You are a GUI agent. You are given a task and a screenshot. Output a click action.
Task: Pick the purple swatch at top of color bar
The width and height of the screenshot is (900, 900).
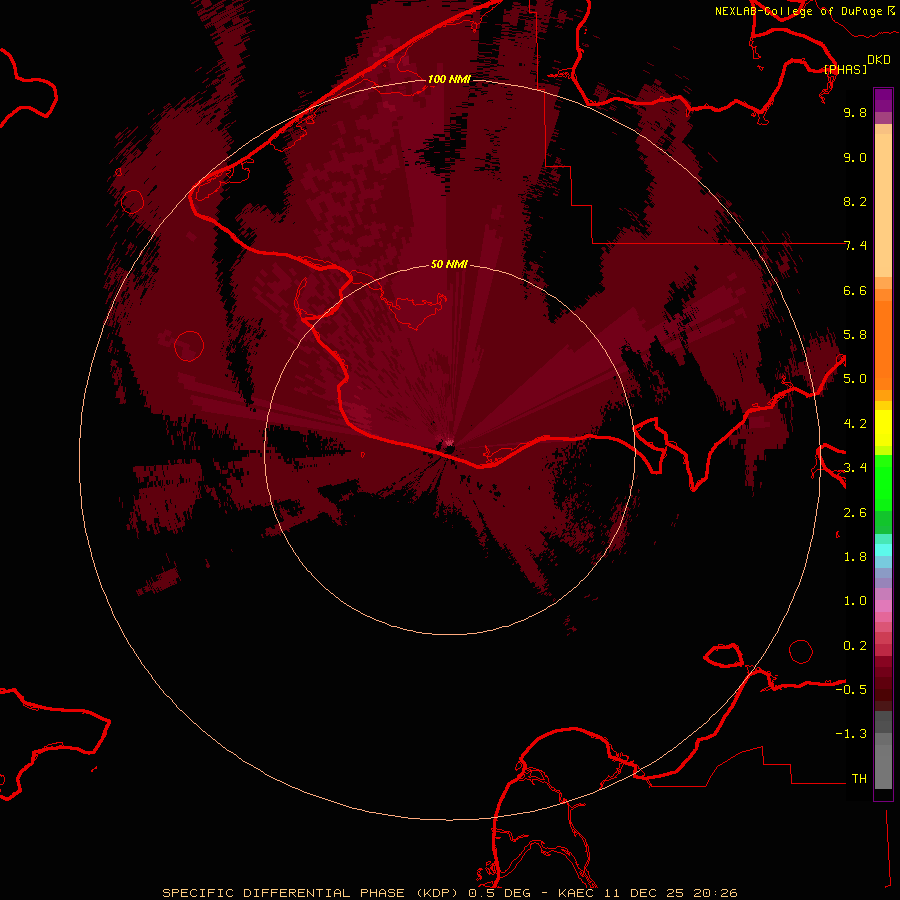point(883,100)
